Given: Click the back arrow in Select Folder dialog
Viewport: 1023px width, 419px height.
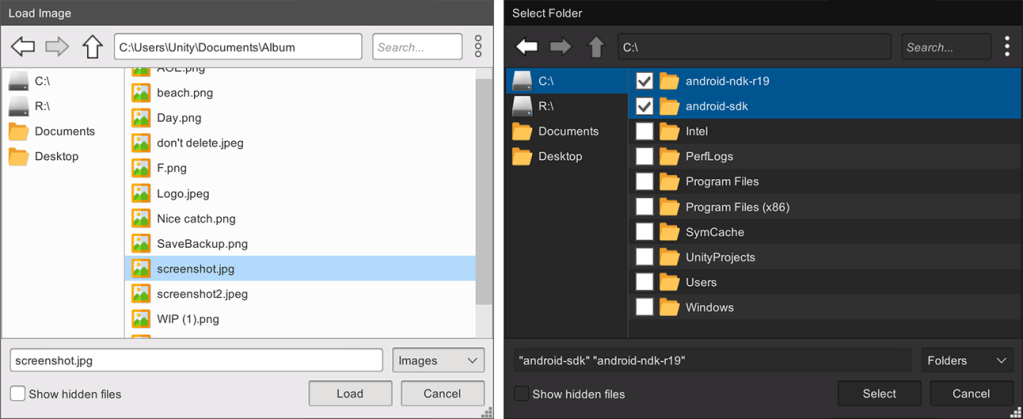Looking at the screenshot, I should (527, 47).
